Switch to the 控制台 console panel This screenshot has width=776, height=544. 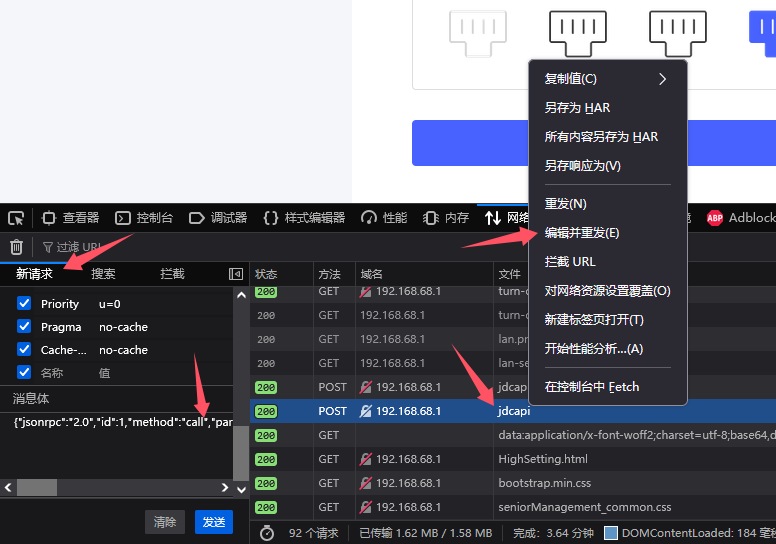pos(144,218)
